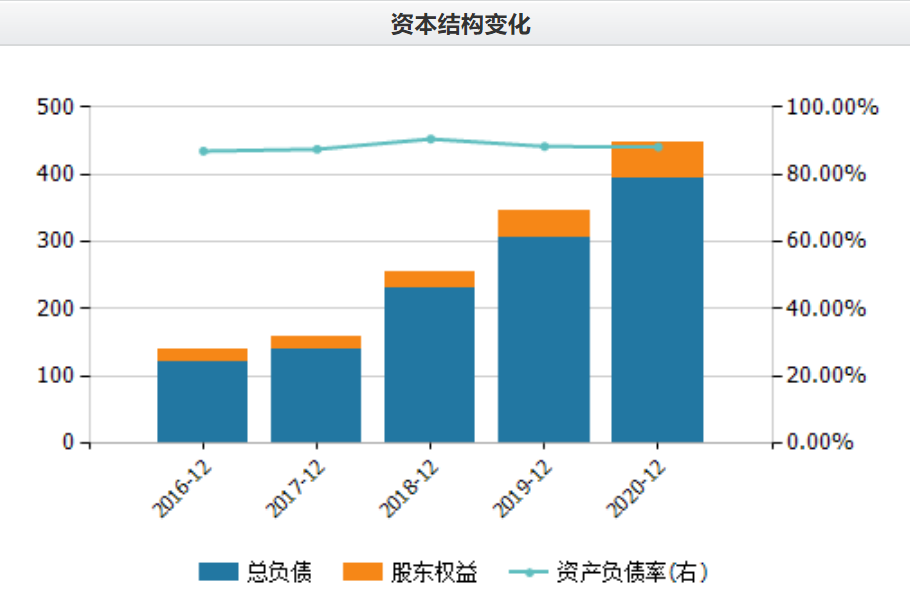This screenshot has width=910, height=612.
Task: Click the 2016-12 x-axis label
Action: [x=182, y=488]
